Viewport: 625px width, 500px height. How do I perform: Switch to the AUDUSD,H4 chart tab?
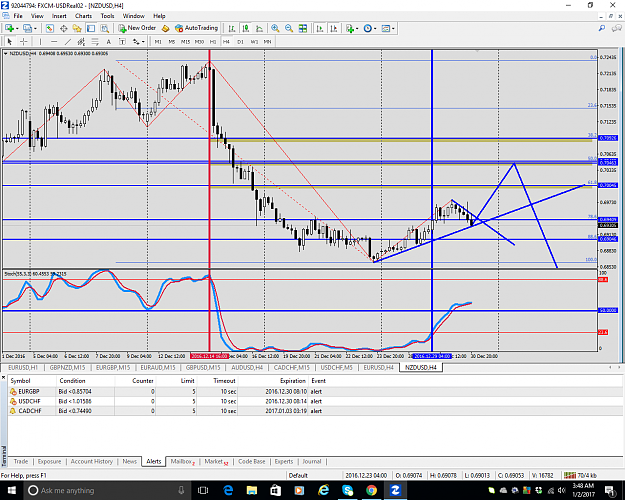pyautogui.click(x=247, y=367)
